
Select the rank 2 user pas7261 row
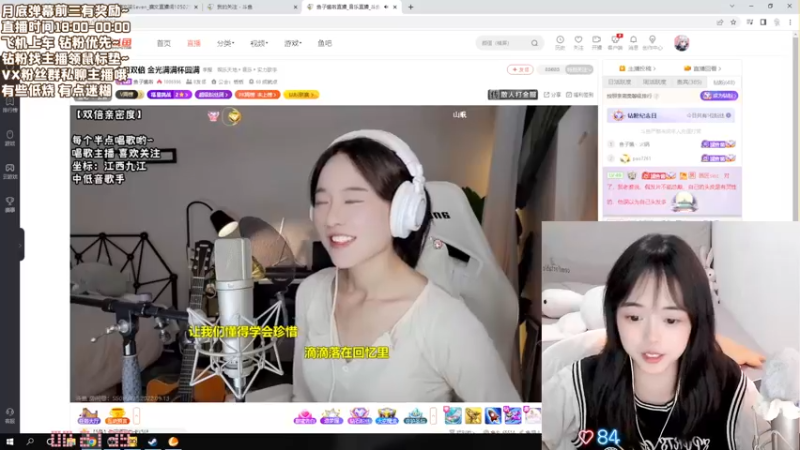point(671,159)
